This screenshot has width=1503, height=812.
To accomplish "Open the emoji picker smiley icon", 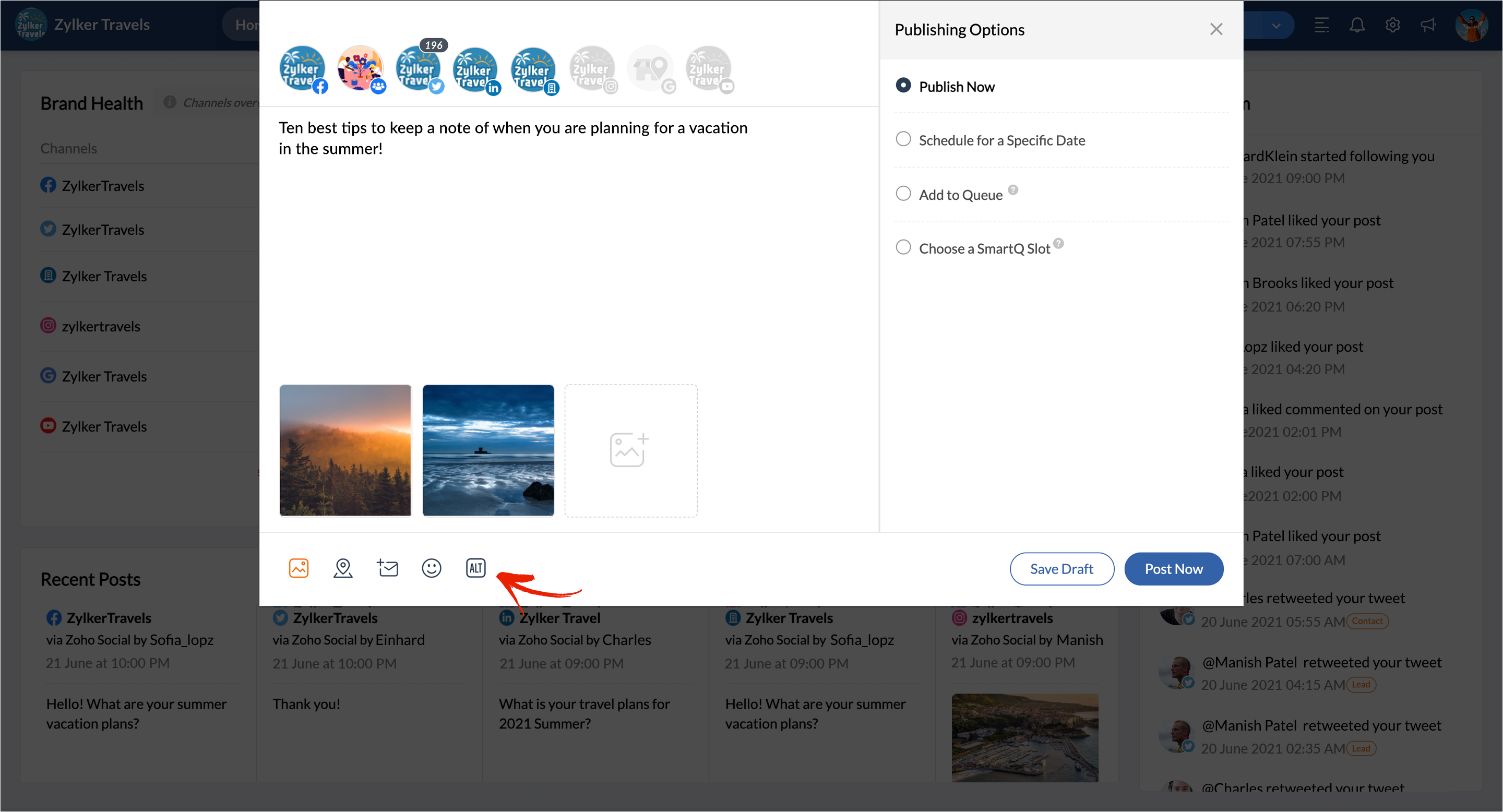I will 431,568.
